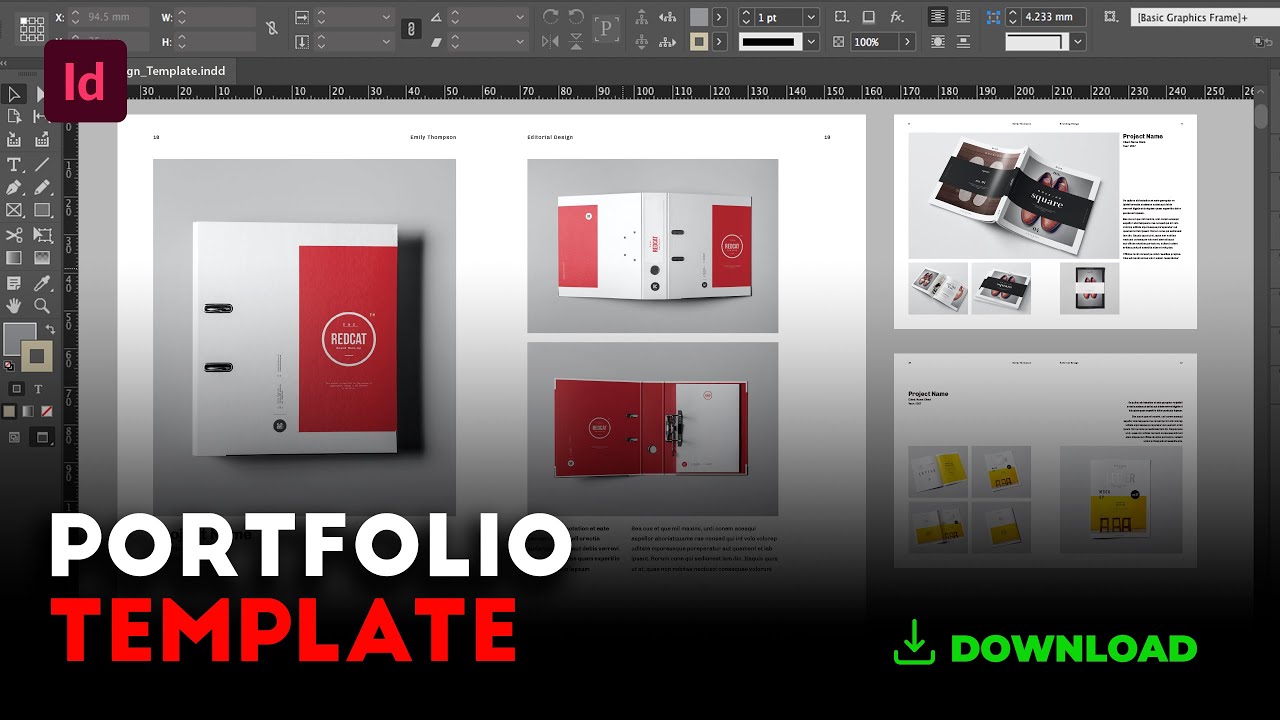1280x720 pixels.
Task: Select the Page tool
Action: [x=14, y=118]
